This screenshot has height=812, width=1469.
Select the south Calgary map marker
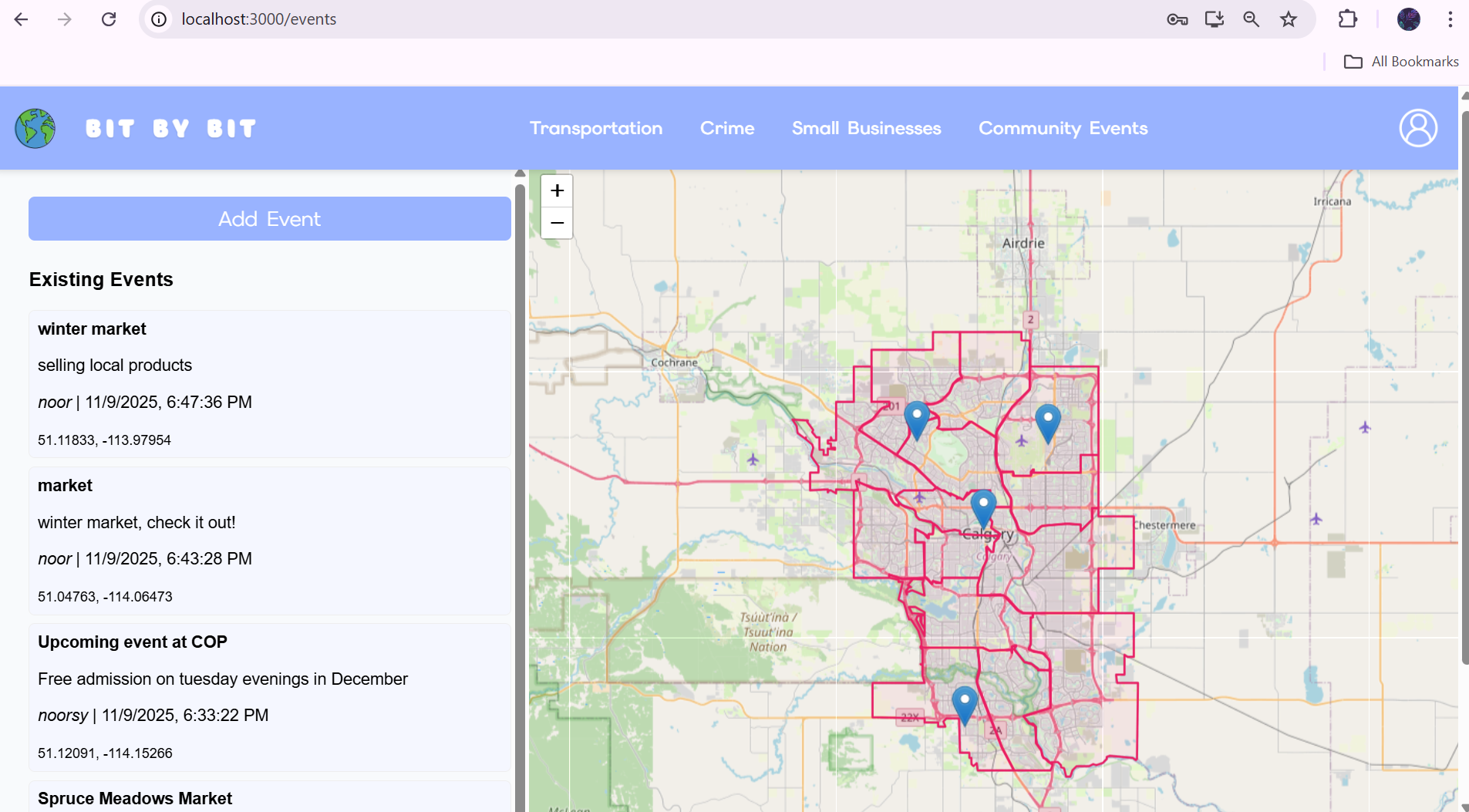965,706
